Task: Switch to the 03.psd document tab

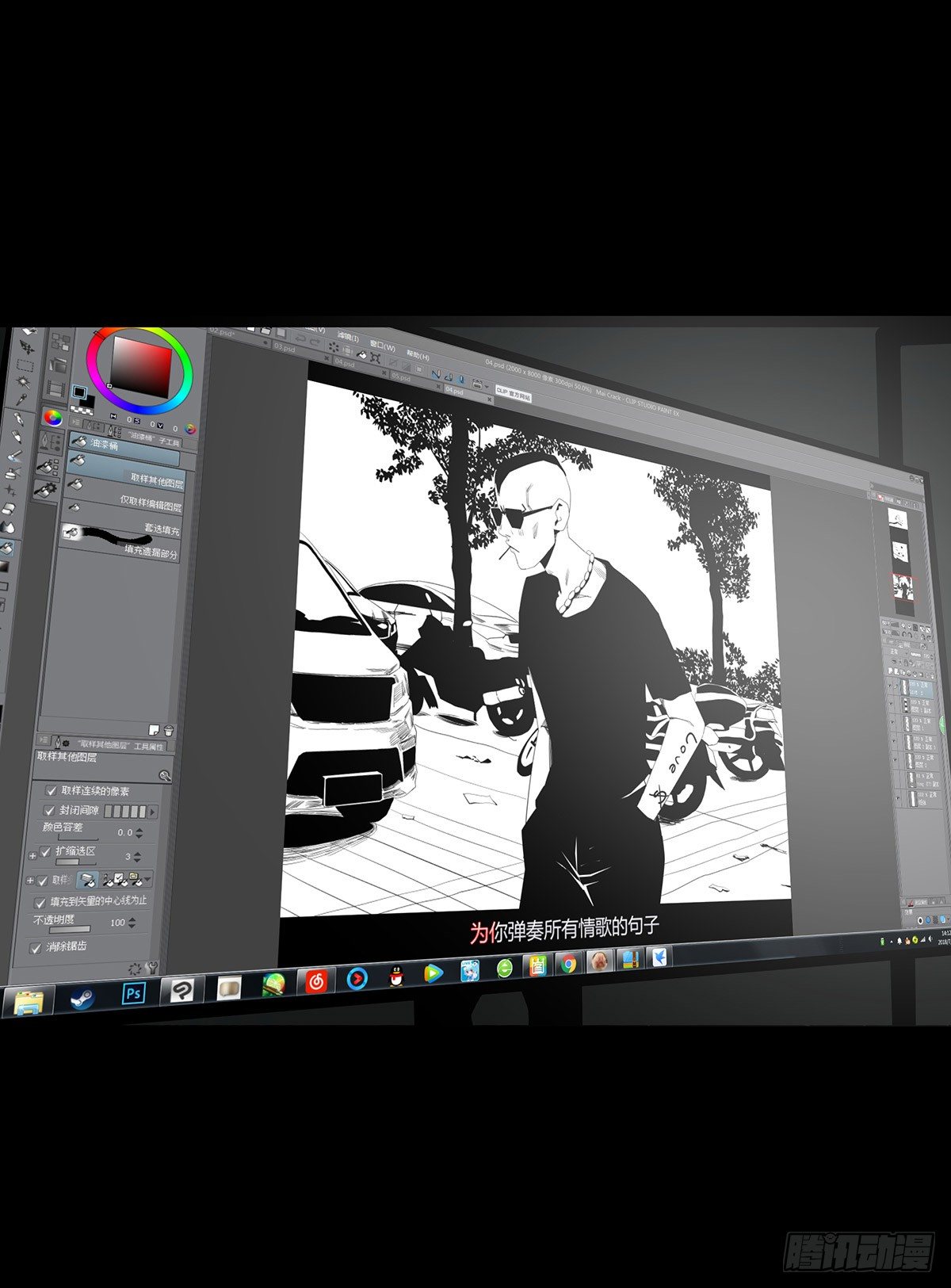Action: (x=284, y=347)
